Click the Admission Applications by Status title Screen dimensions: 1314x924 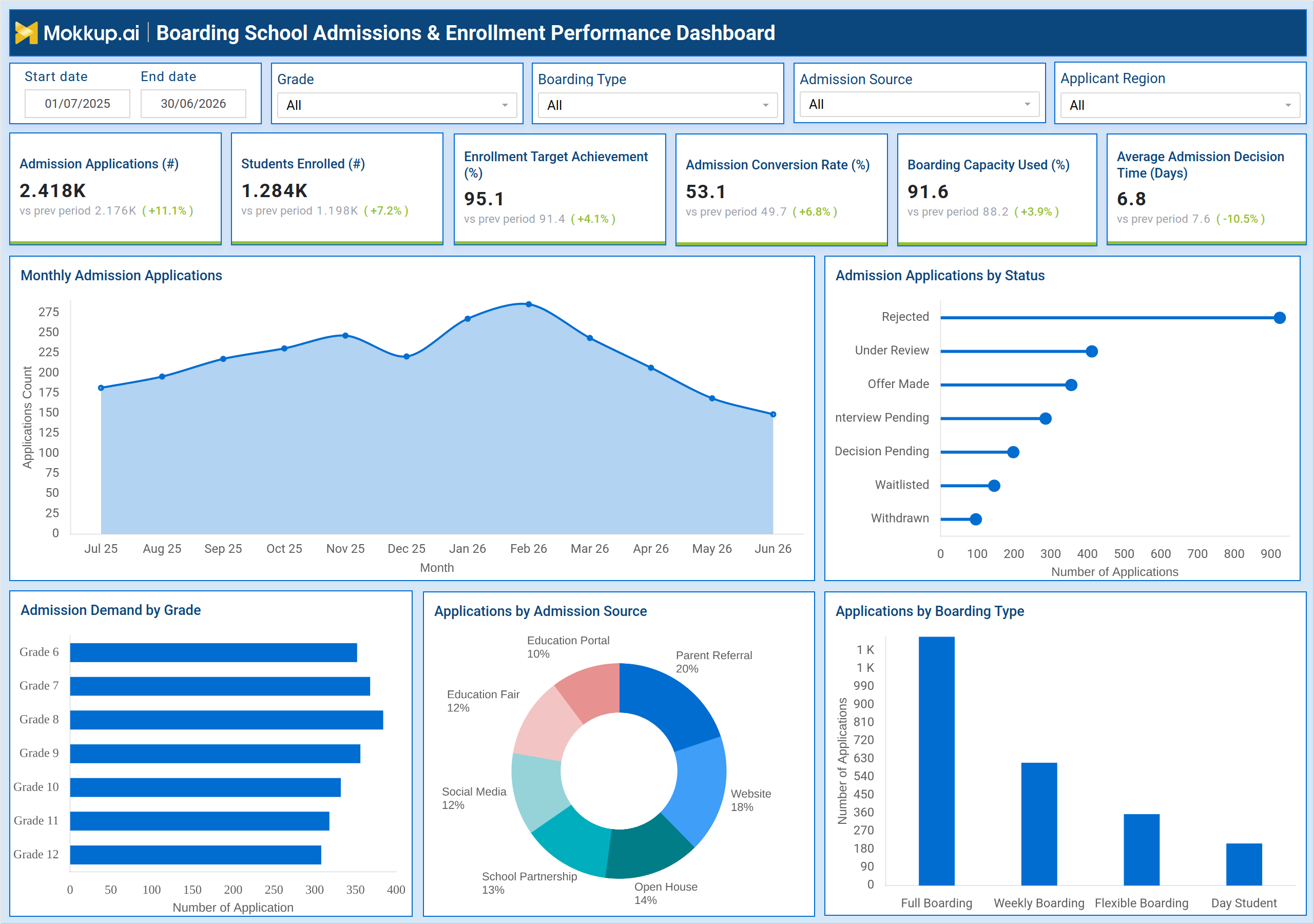940,275
